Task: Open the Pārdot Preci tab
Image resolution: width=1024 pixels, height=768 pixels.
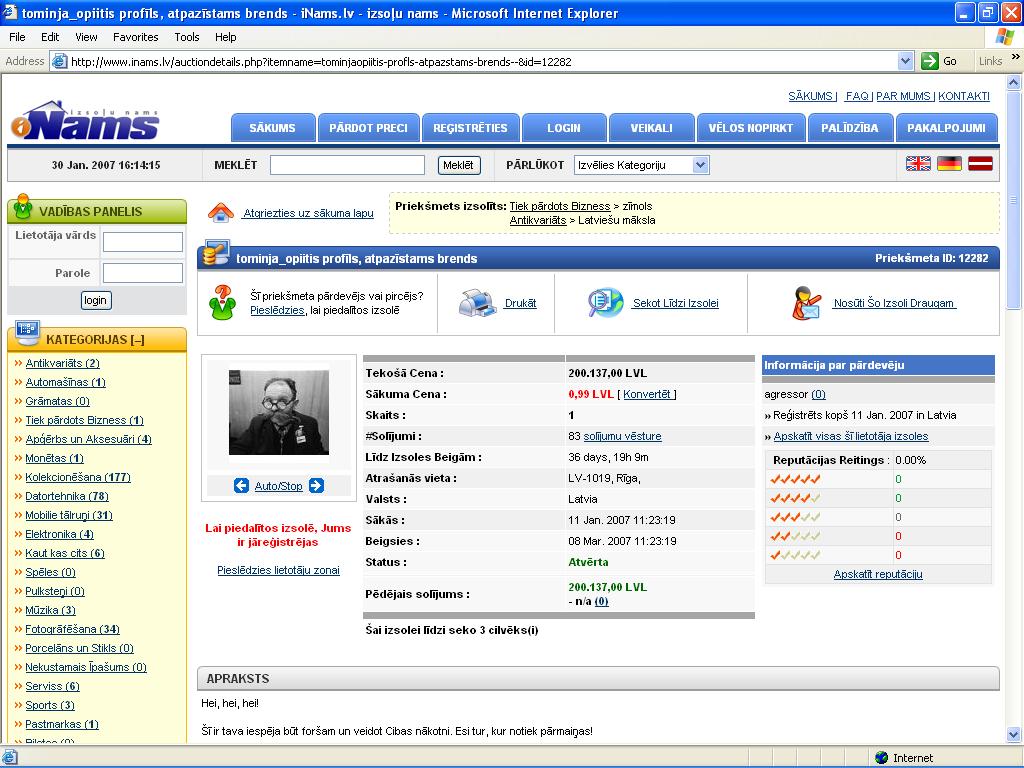Action: pos(368,128)
